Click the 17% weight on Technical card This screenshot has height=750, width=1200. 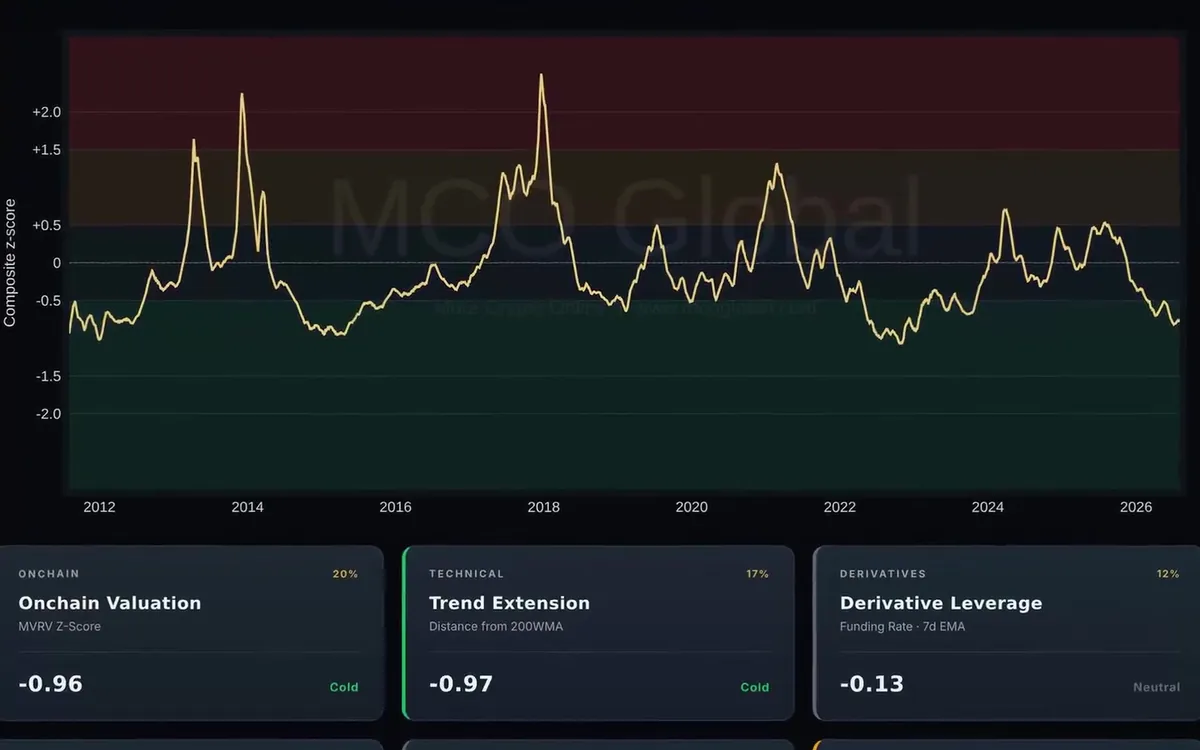point(757,574)
